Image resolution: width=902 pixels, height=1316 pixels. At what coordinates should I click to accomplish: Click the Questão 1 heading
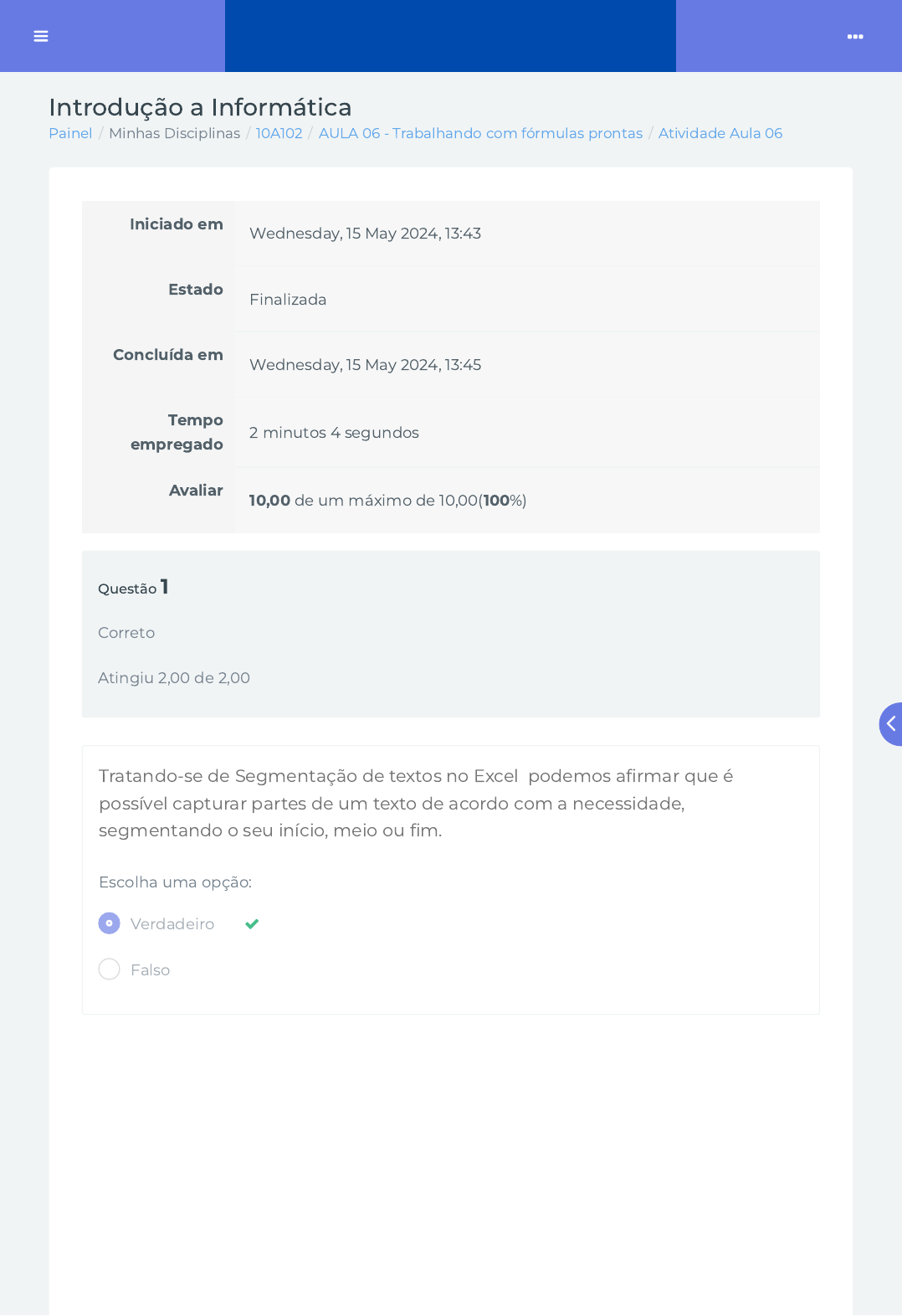133,588
